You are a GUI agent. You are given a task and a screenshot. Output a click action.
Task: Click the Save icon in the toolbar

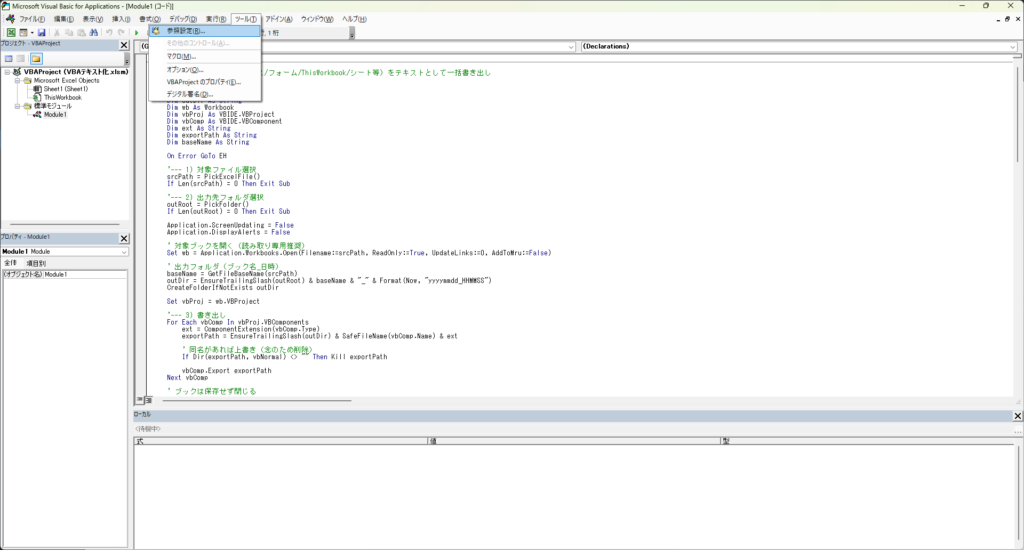pyautogui.click(x=42, y=33)
